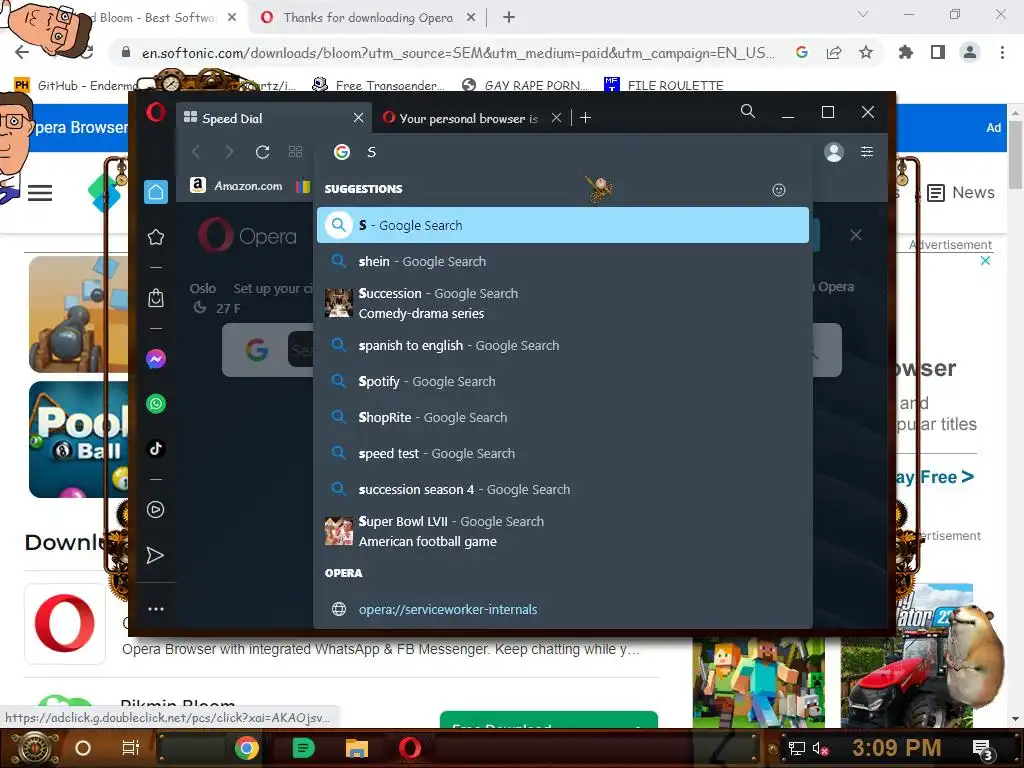
Task: Open WhatsApp in Opera sidebar
Action: point(155,404)
